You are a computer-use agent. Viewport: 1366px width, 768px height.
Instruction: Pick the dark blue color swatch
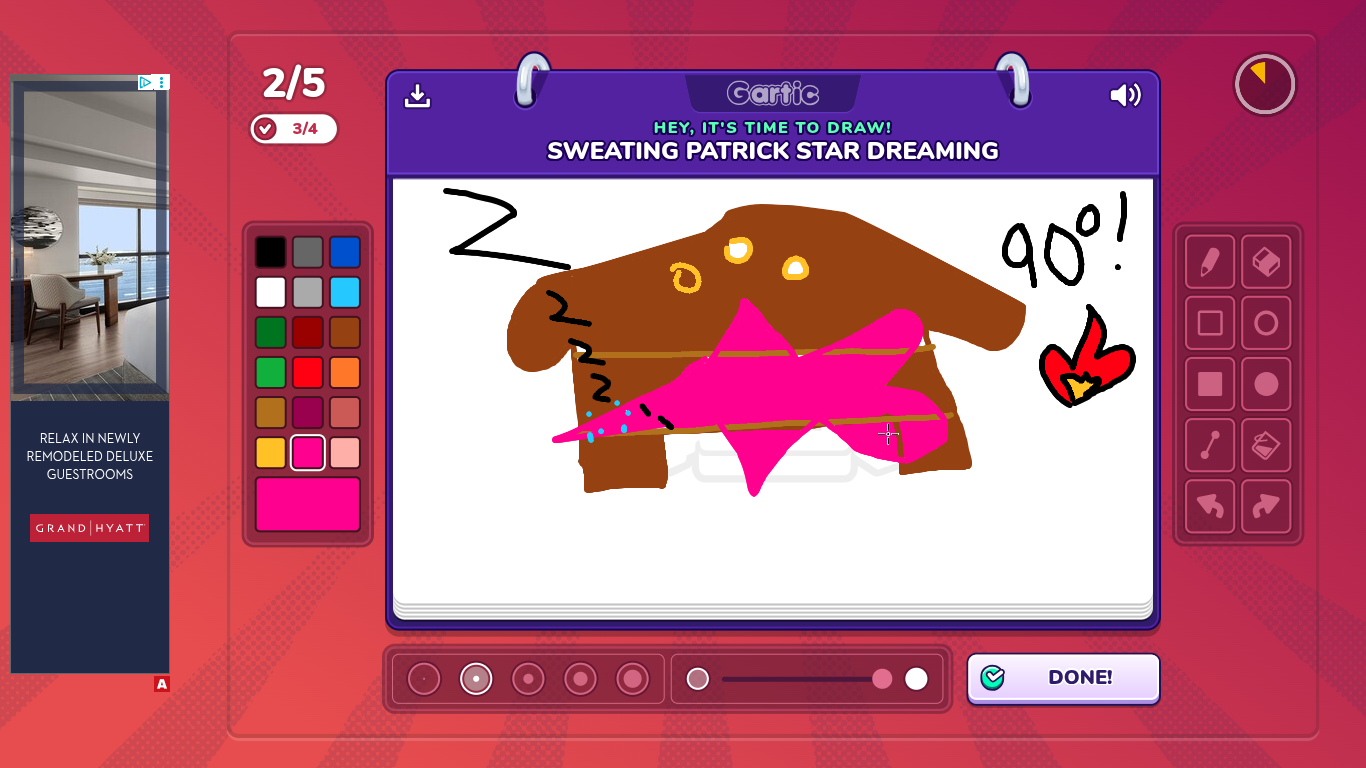(x=345, y=252)
